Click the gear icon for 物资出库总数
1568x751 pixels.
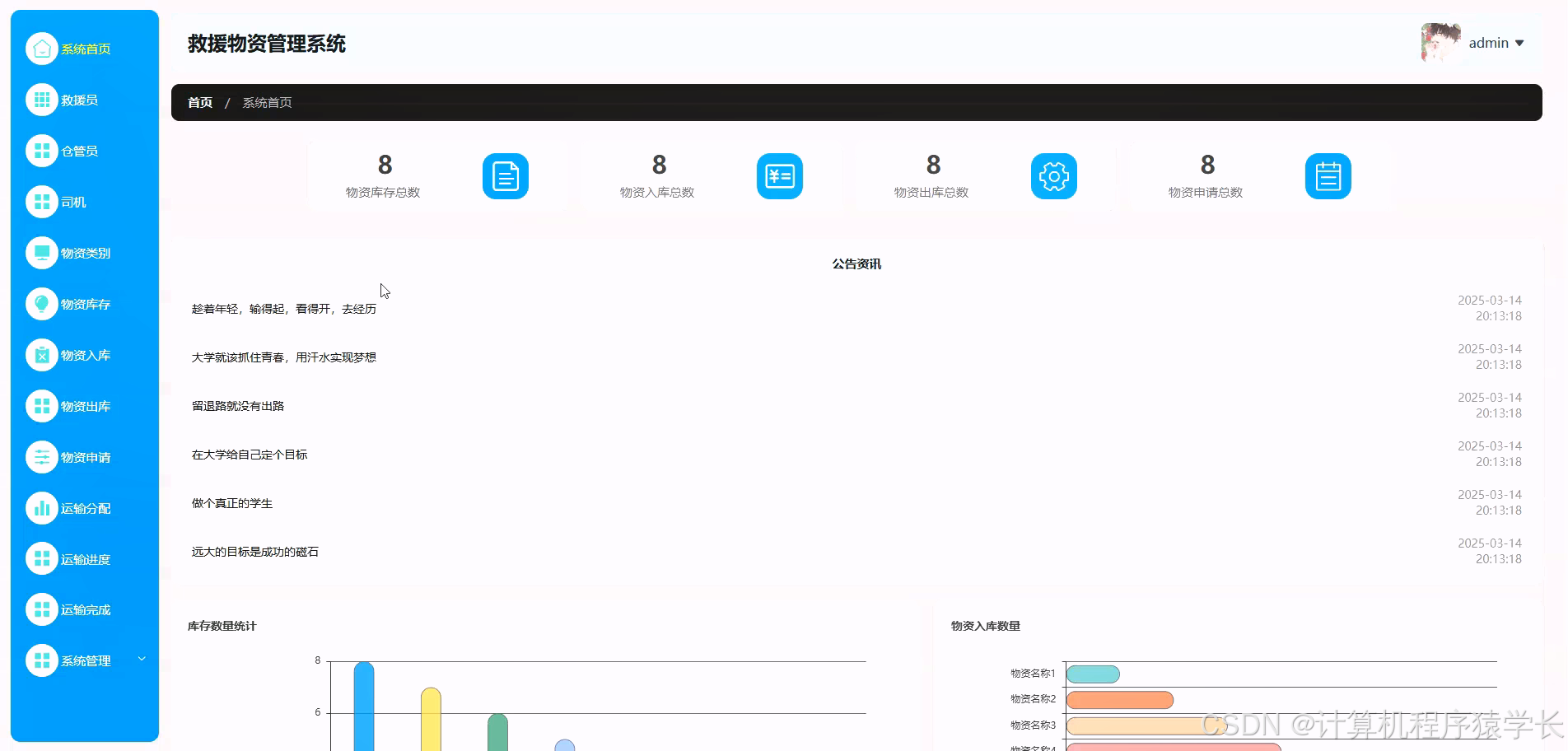[x=1054, y=176]
